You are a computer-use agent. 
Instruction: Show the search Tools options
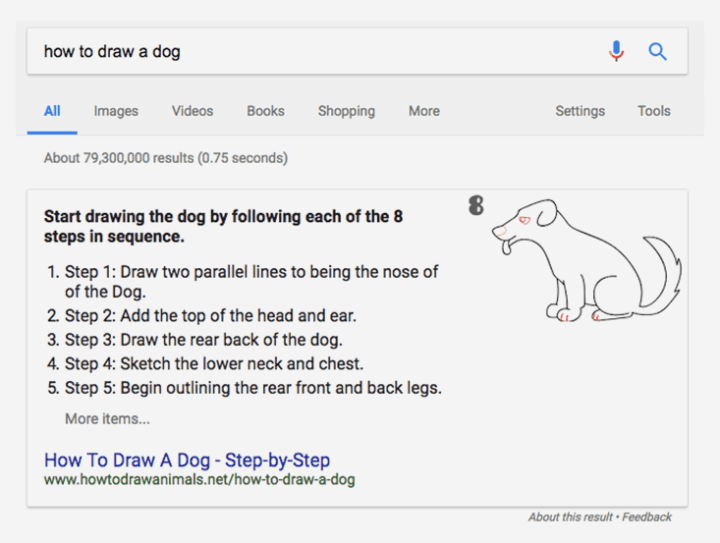654,111
